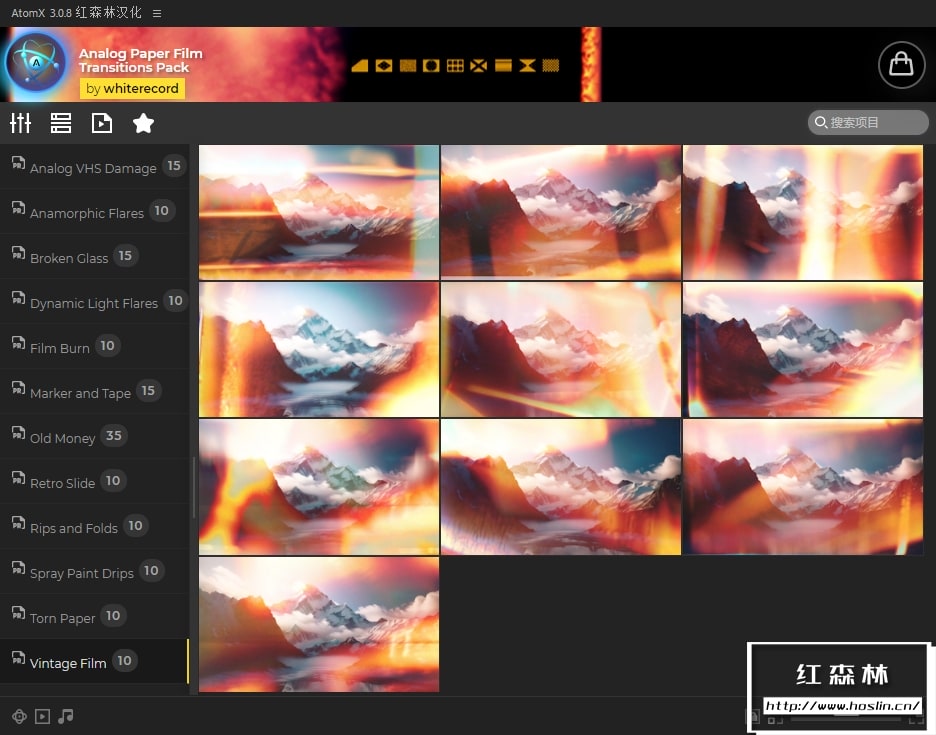The width and height of the screenshot is (936, 735).
Task: Open first thumbnail in second row
Action: click(x=319, y=350)
